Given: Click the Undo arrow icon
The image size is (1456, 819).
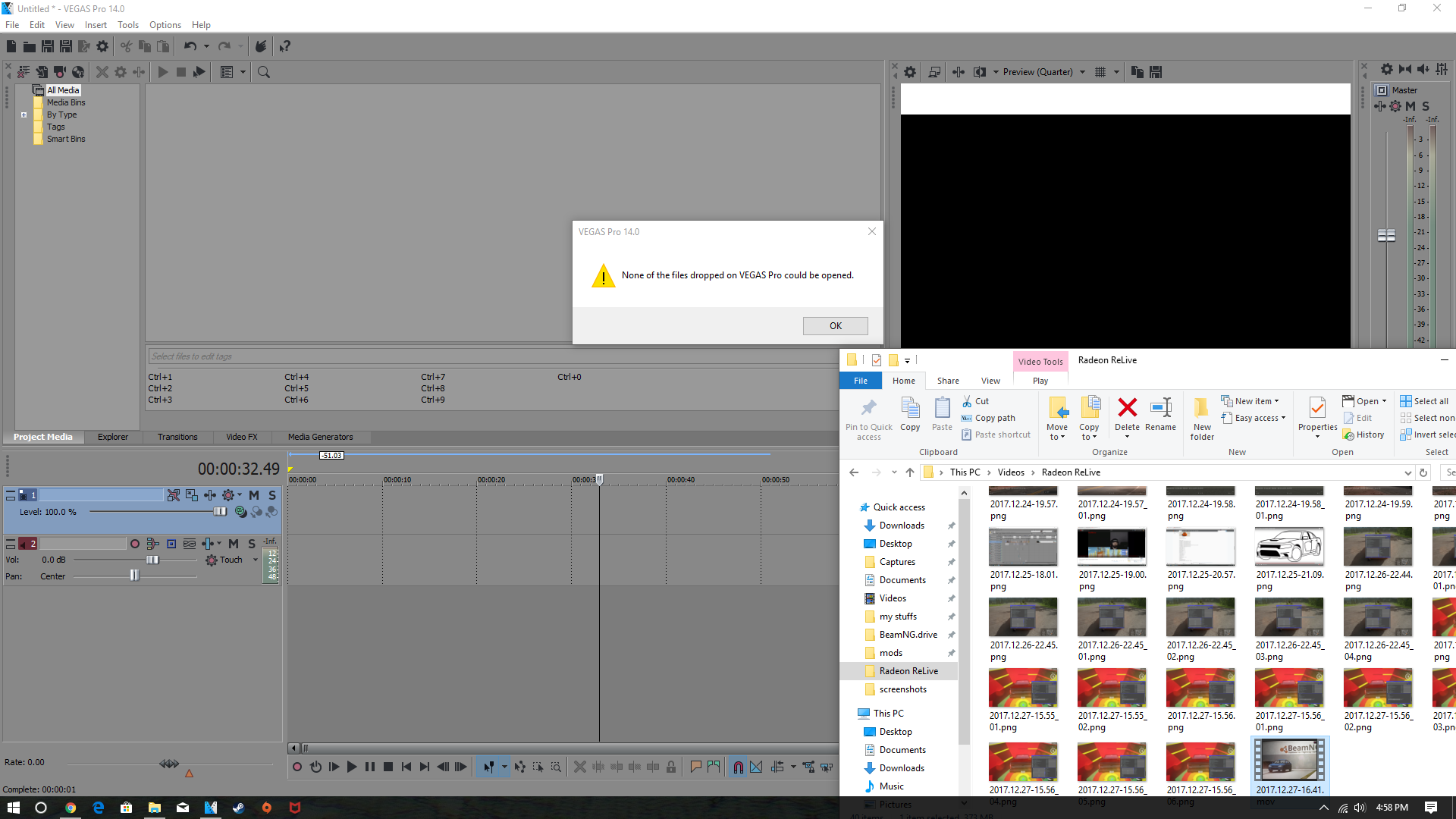Looking at the screenshot, I should pos(190,46).
